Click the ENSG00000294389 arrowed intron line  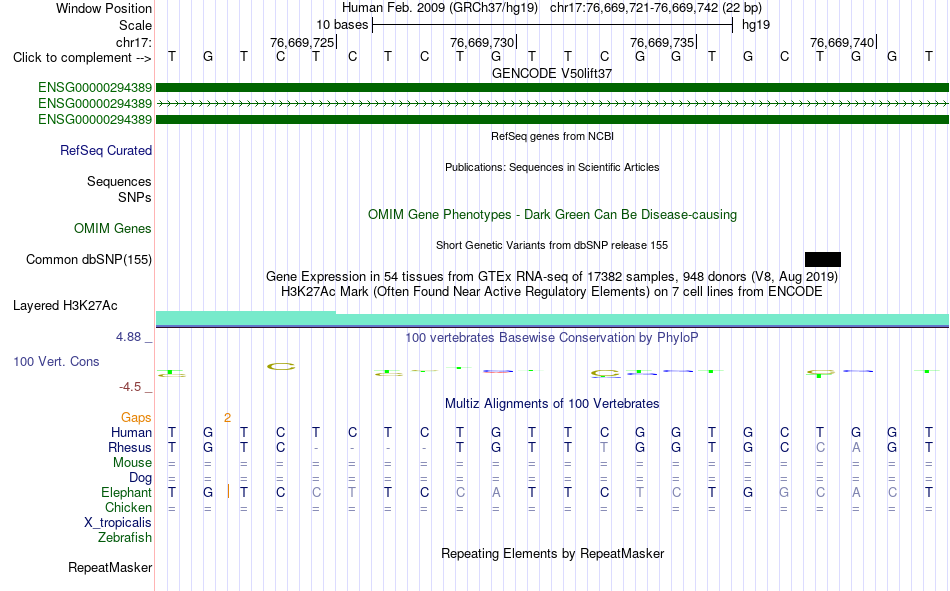point(552,104)
